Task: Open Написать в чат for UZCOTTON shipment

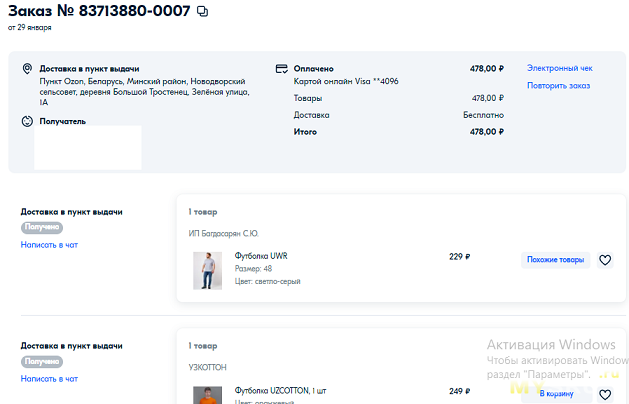Action: point(49,379)
